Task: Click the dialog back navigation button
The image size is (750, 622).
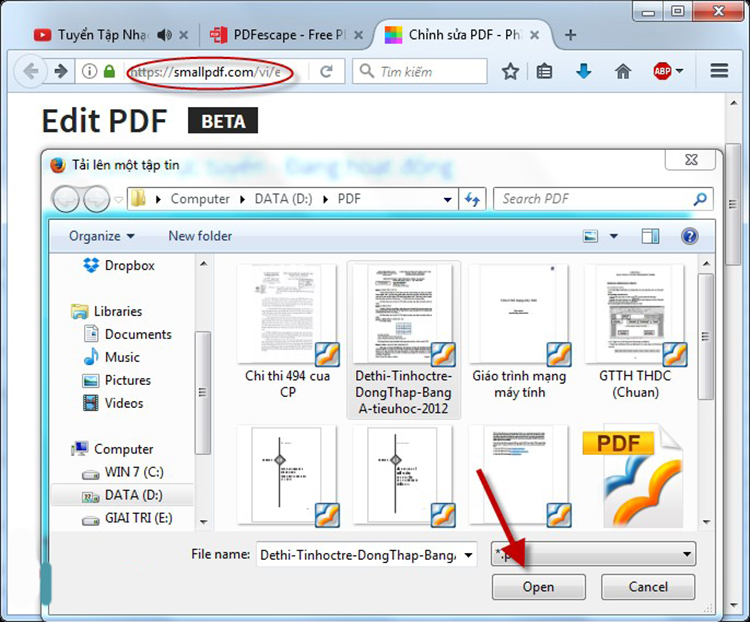Action: pos(66,199)
